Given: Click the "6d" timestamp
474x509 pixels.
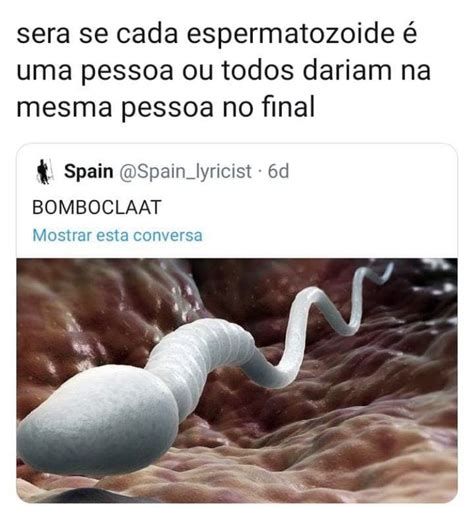Looking at the screenshot, I should 278,171.
